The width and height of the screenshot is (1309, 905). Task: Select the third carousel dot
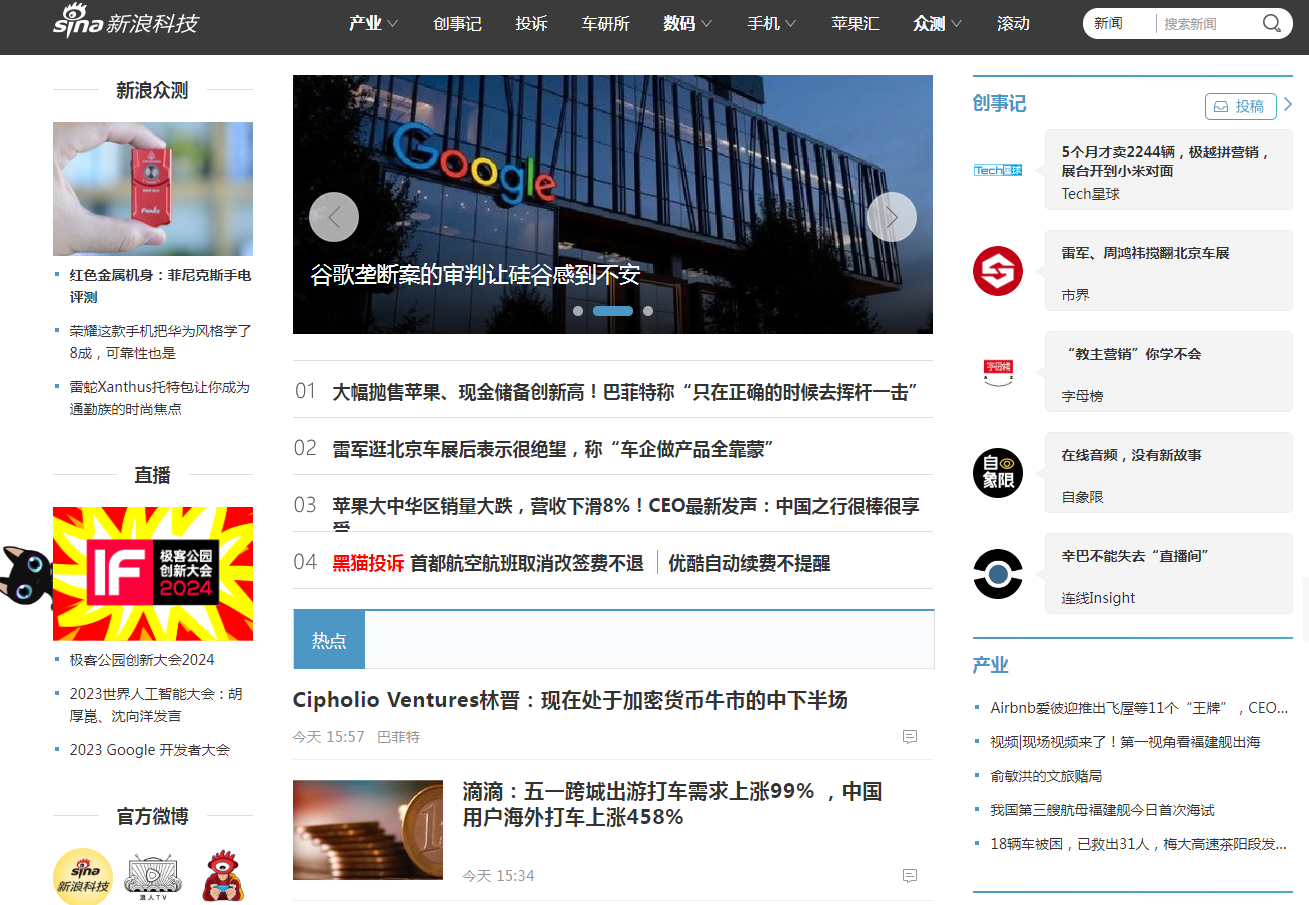pos(648,311)
